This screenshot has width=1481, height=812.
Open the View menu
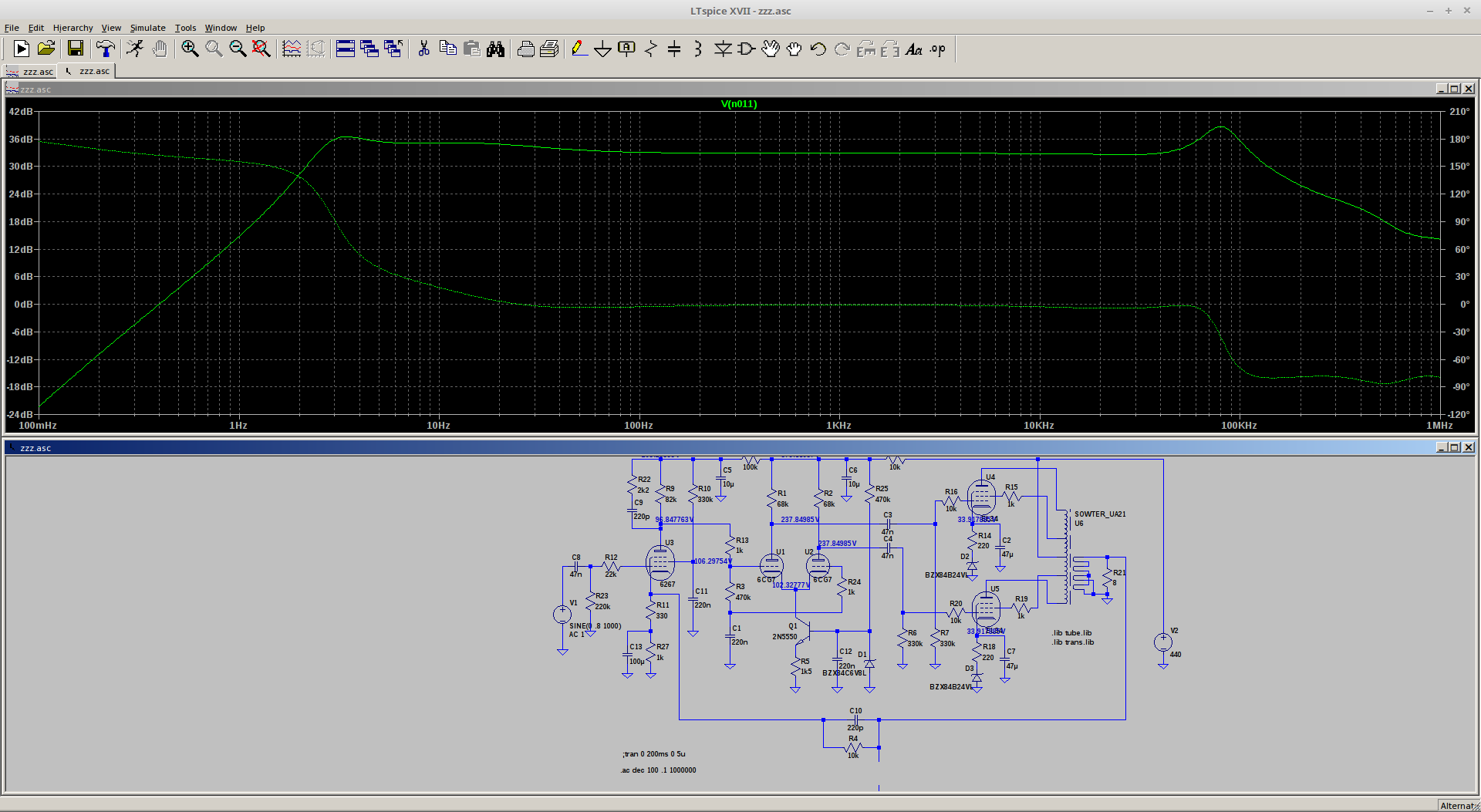111,28
